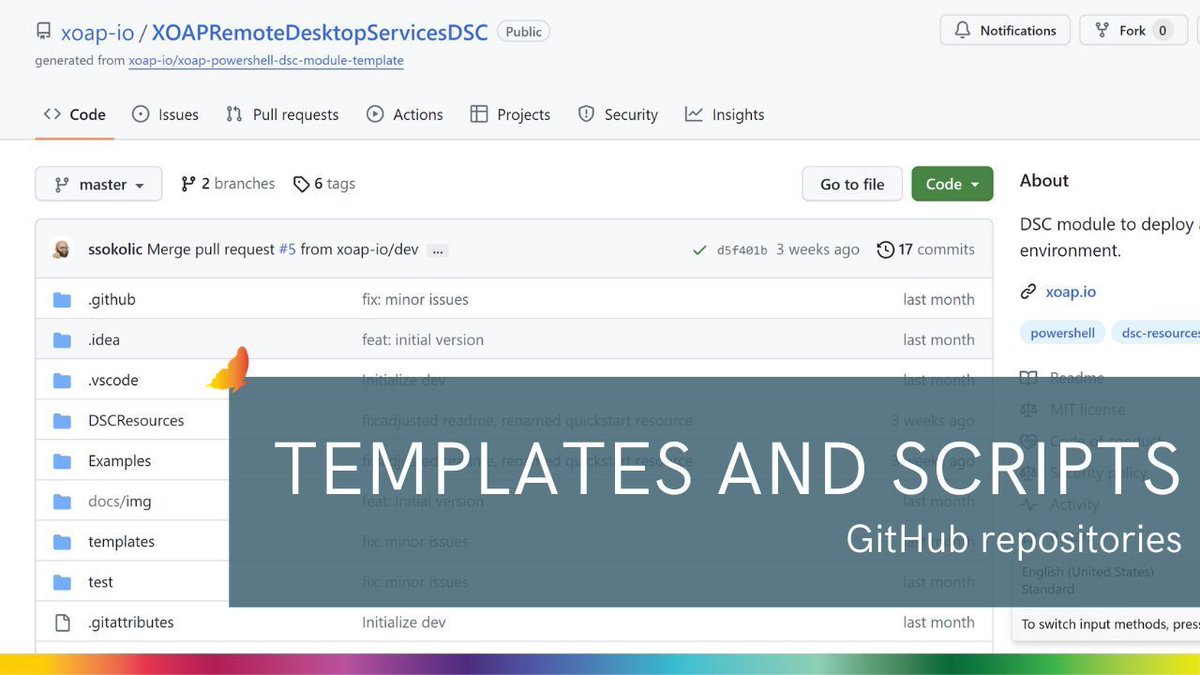Open the docs/img folder
1200x675 pixels.
point(120,501)
